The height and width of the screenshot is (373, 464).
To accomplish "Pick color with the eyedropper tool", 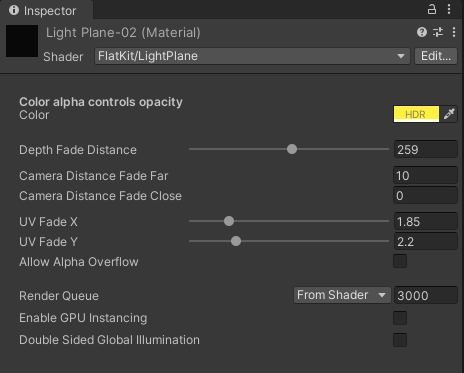I will tap(449, 114).
